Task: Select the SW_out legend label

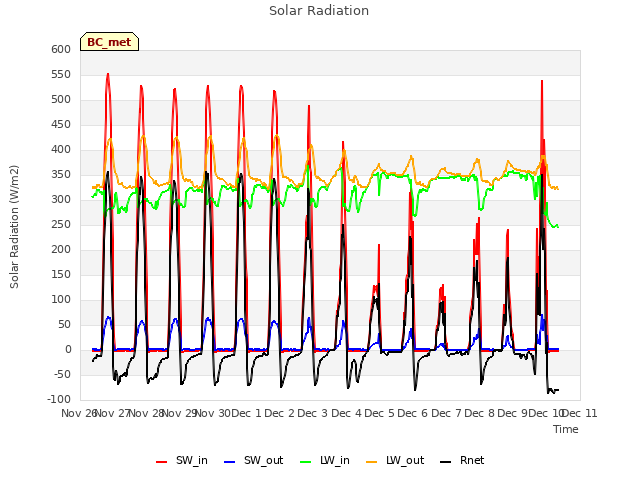Action: [x=264, y=460]
